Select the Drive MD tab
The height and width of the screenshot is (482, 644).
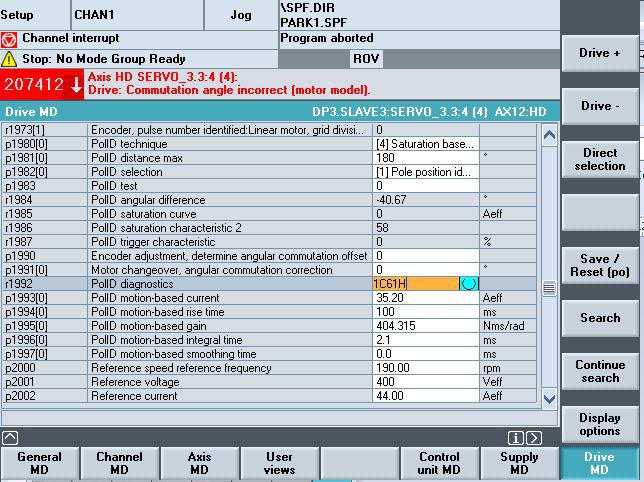click(599, 463)
